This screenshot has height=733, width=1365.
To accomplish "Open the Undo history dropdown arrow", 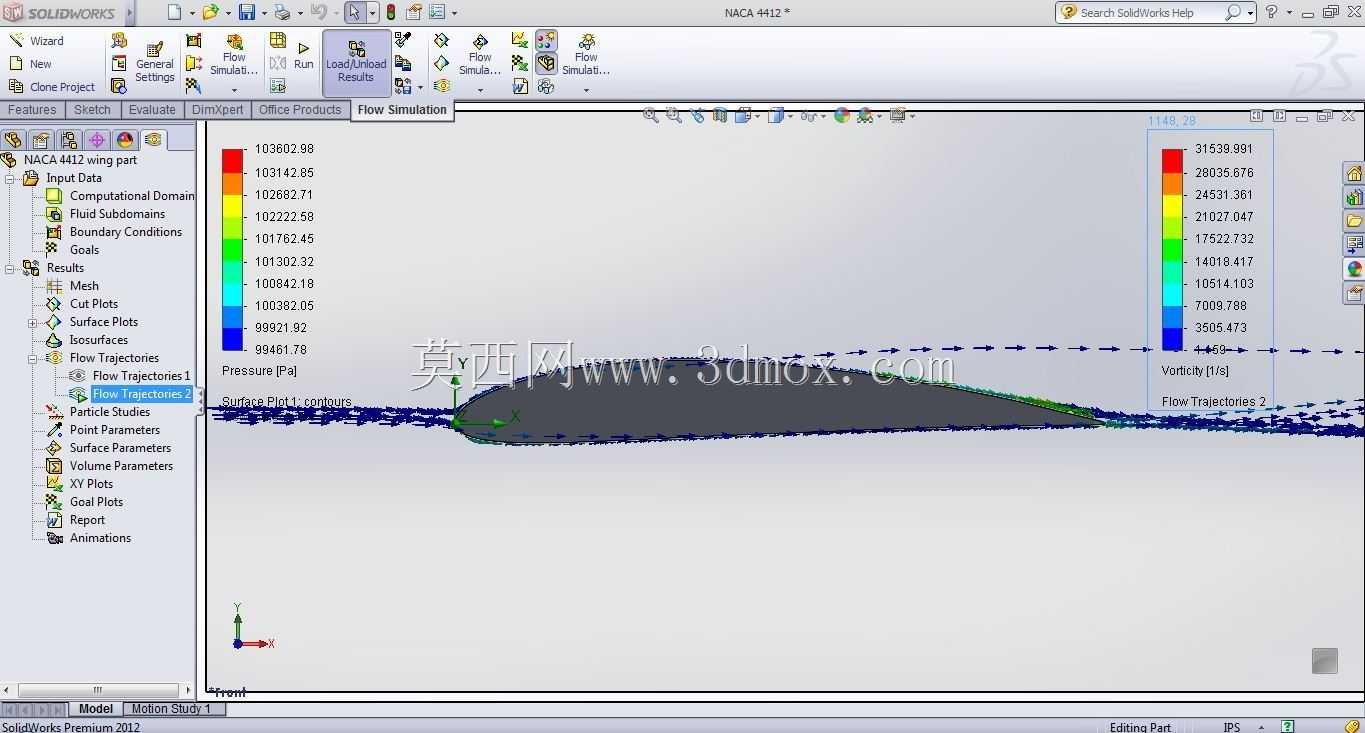I will pos(336,13).
